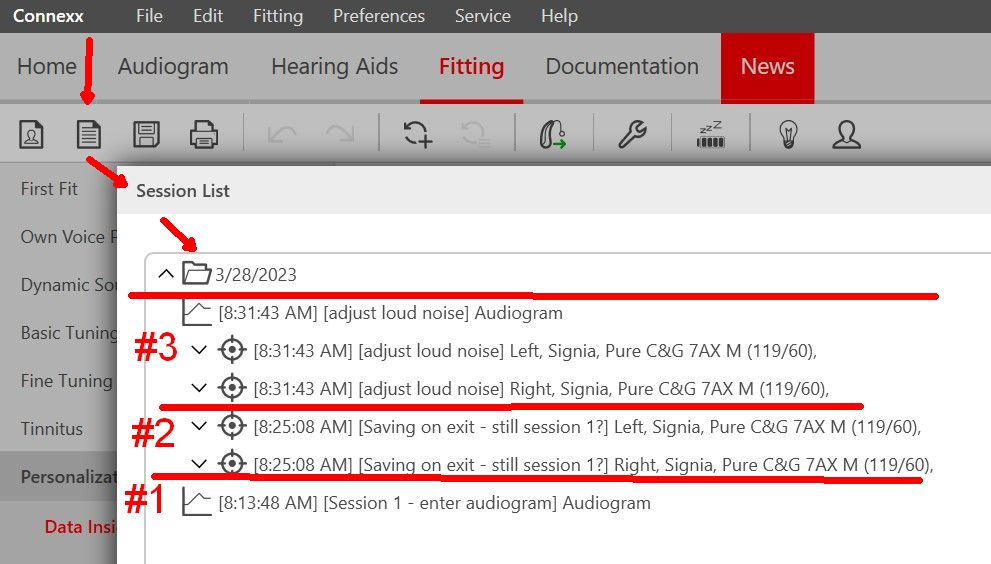Expand the Saving on exit Left entry
Image resolution: width=991 pixels, height=564 pixels.
(x=199, y=426)
